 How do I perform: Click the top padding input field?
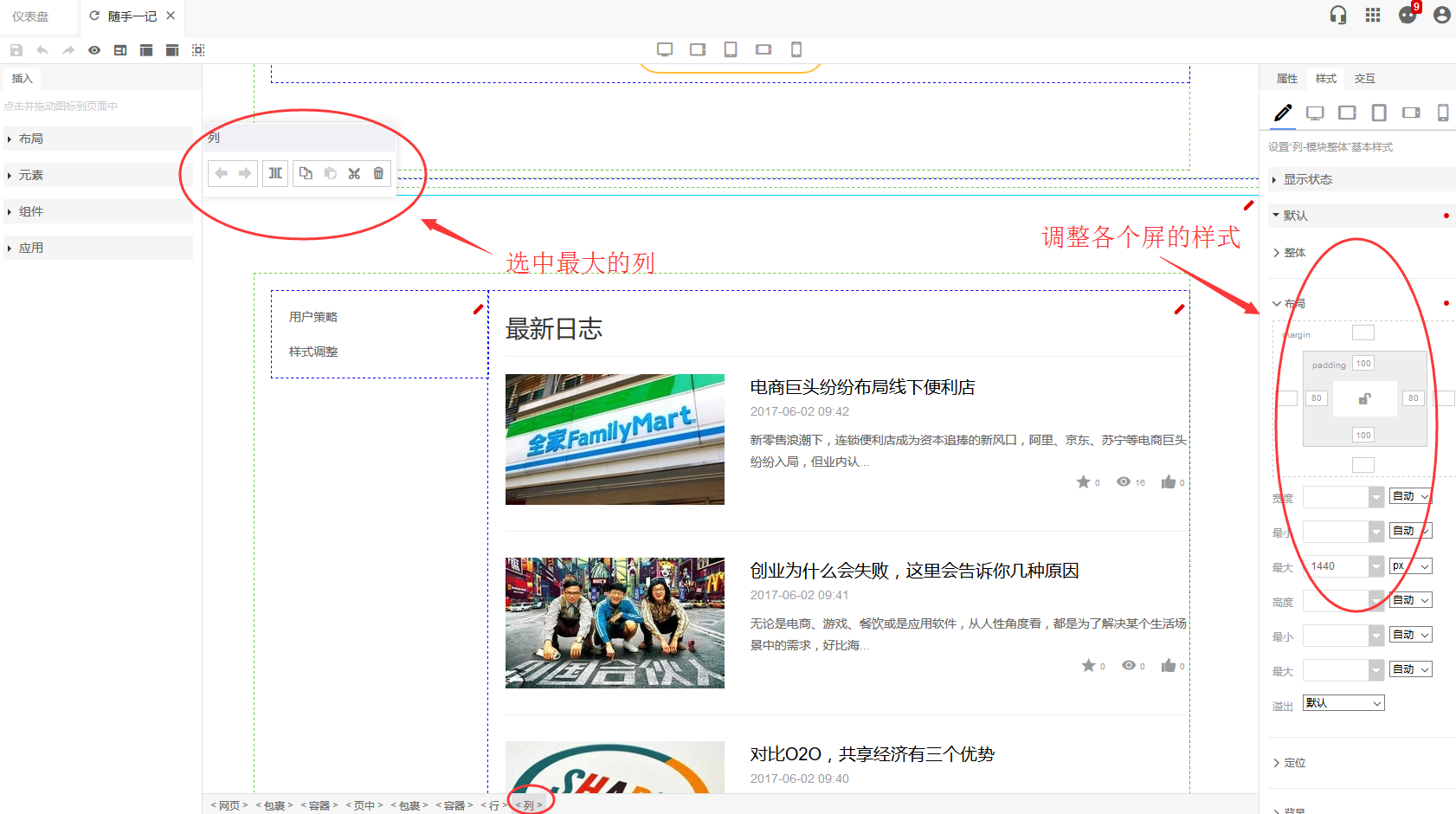(x=1363, y=364)
